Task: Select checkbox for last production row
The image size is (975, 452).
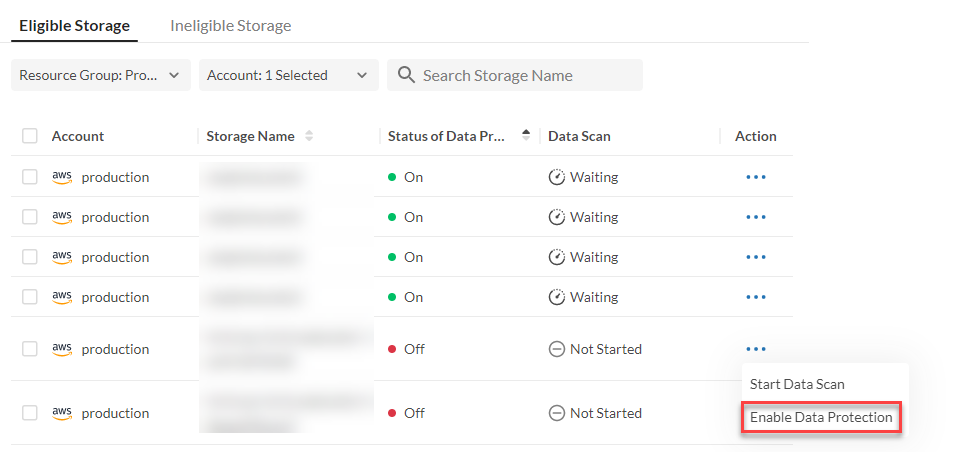Action: [x=30, y=413]
